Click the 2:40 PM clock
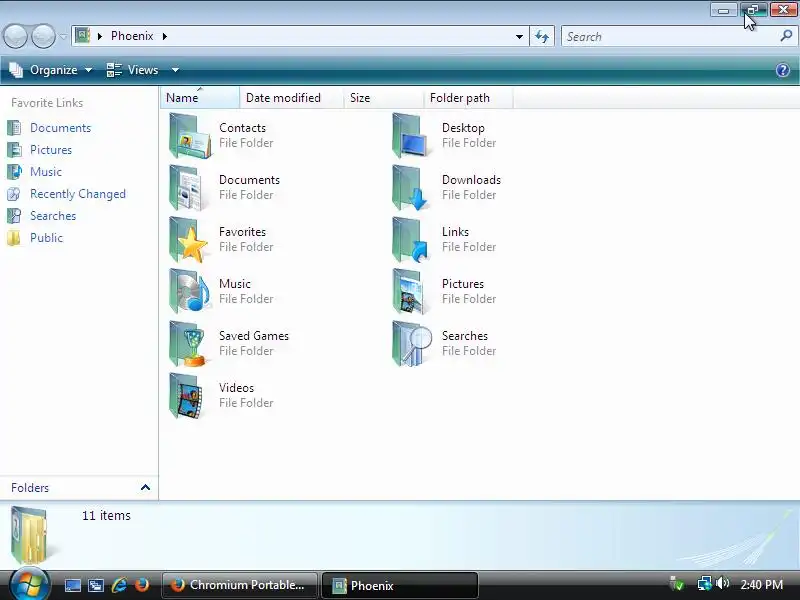The height and width of the screenshot is (600, 800). [761, 585]
